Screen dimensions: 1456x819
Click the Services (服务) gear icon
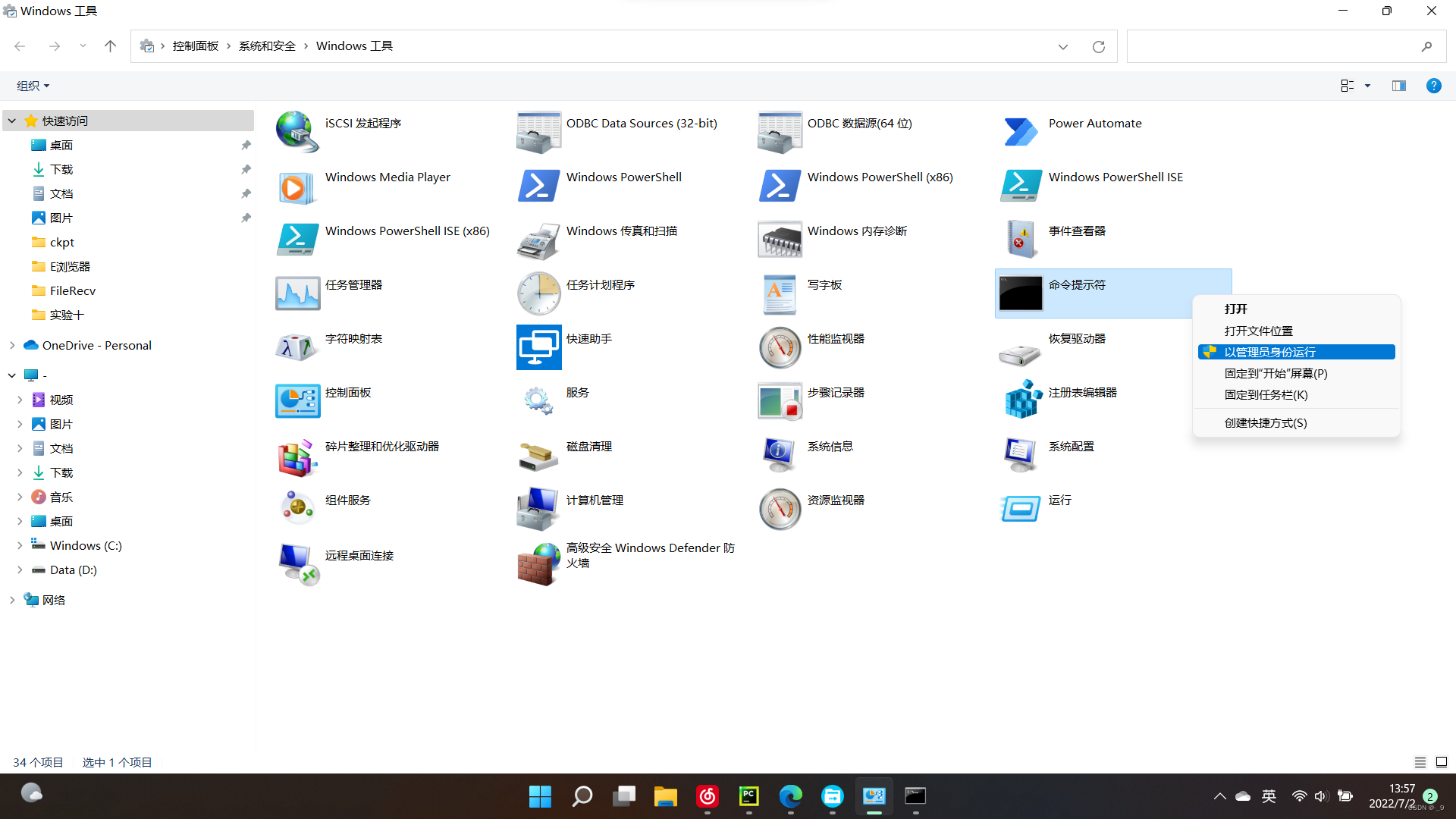(538, 400)
